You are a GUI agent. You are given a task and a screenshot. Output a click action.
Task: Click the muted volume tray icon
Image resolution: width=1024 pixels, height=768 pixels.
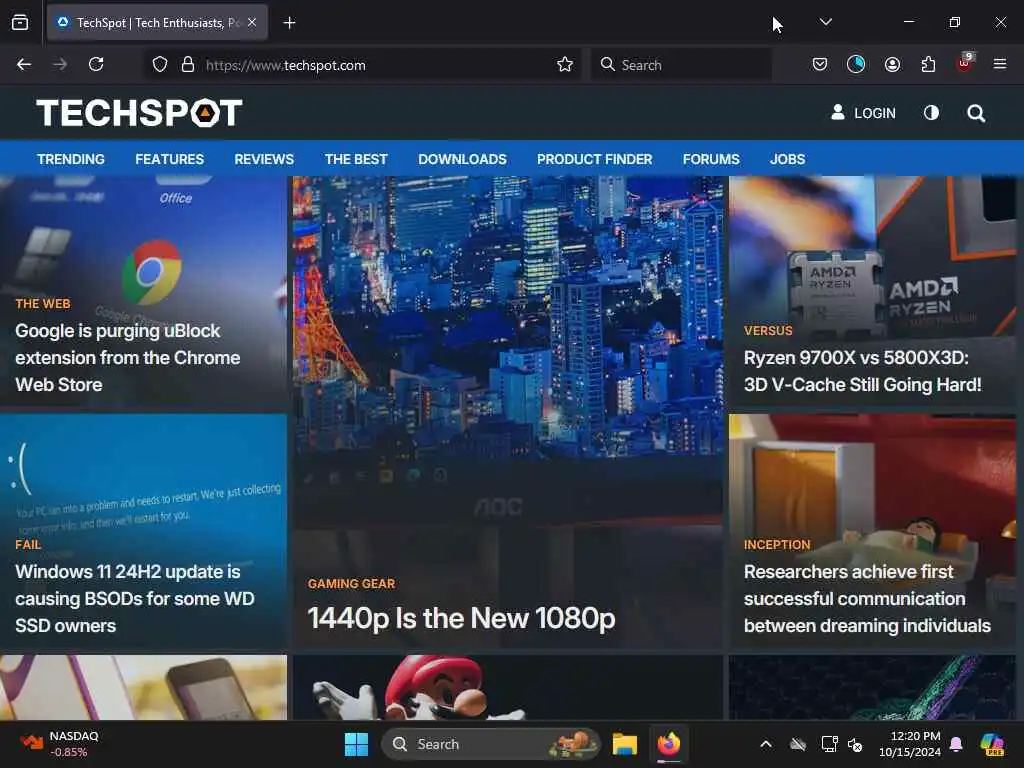[x=855, y=744]
